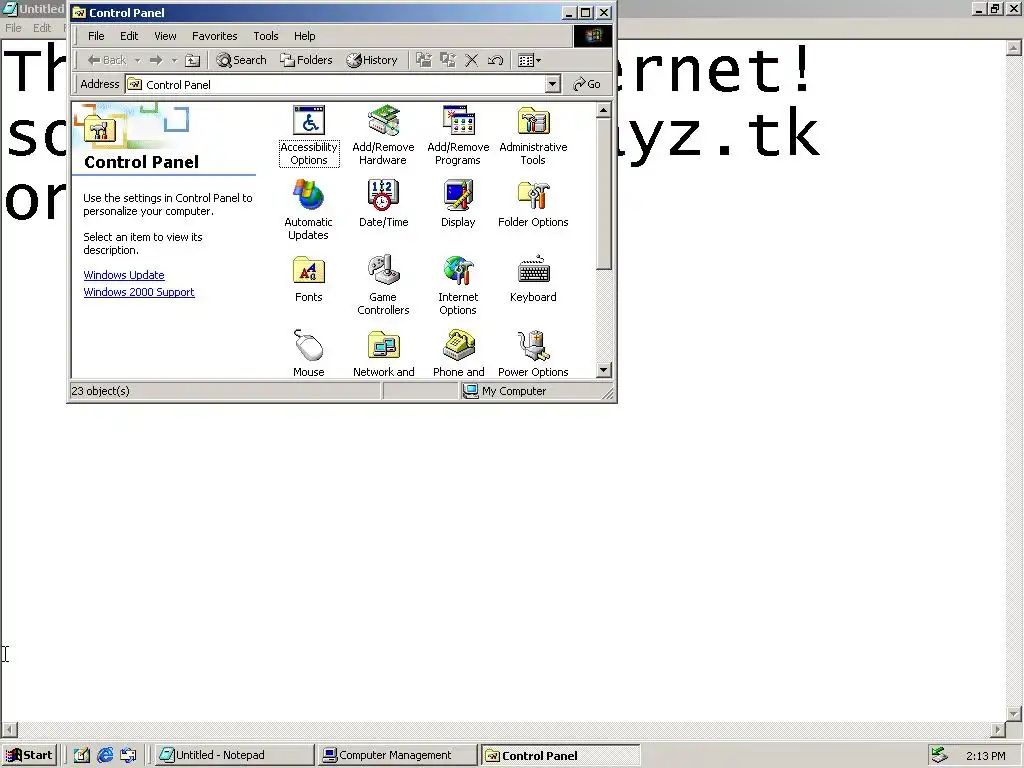Click the Delete X toolbar icon
The image size is (1024, 768).
pos(472,60)
